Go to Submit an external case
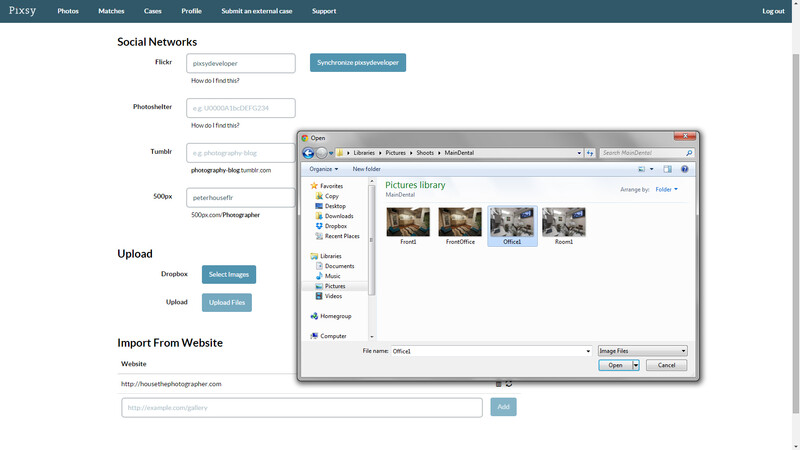 tap(257, 11)
